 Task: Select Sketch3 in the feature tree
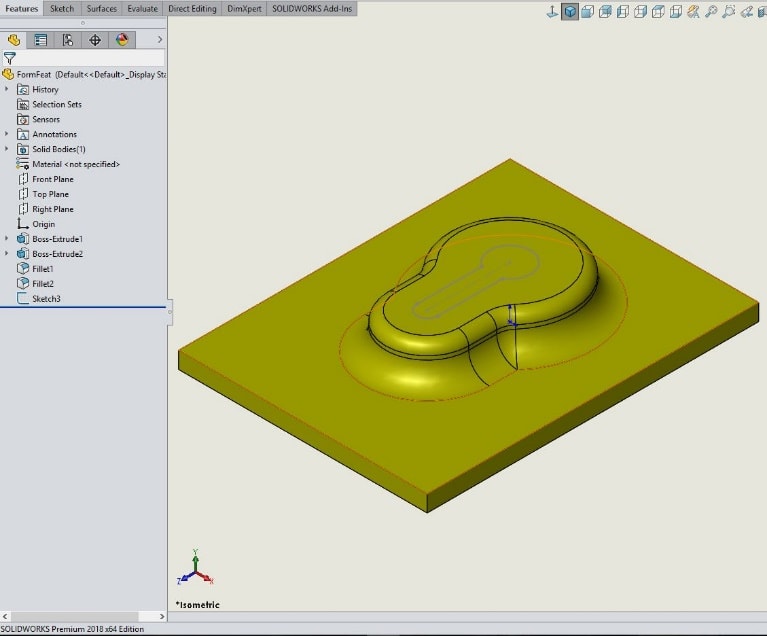tap(46, 299)
